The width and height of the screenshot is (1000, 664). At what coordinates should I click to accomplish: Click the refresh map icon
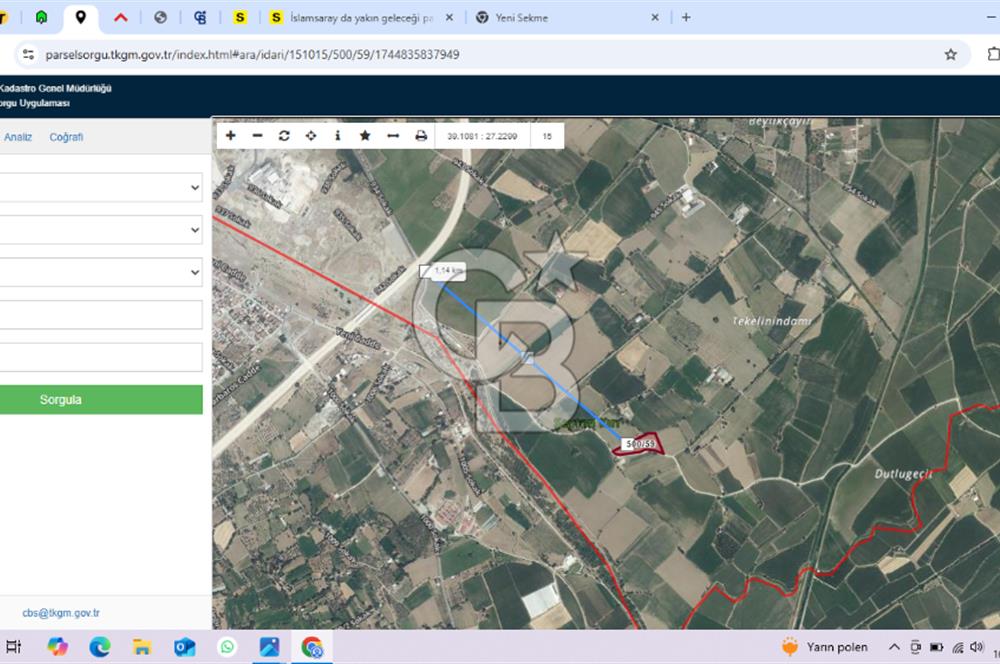click(x=284, y=136)
